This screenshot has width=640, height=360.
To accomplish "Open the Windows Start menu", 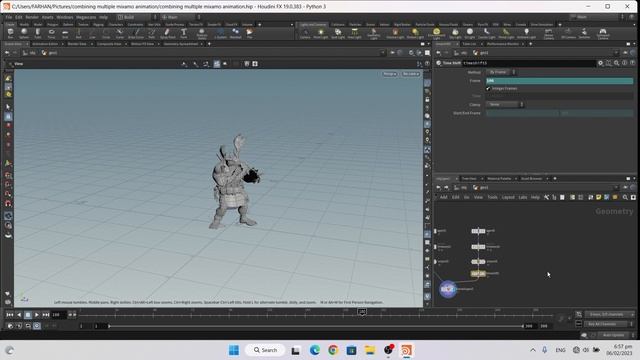I will (234, 350).
